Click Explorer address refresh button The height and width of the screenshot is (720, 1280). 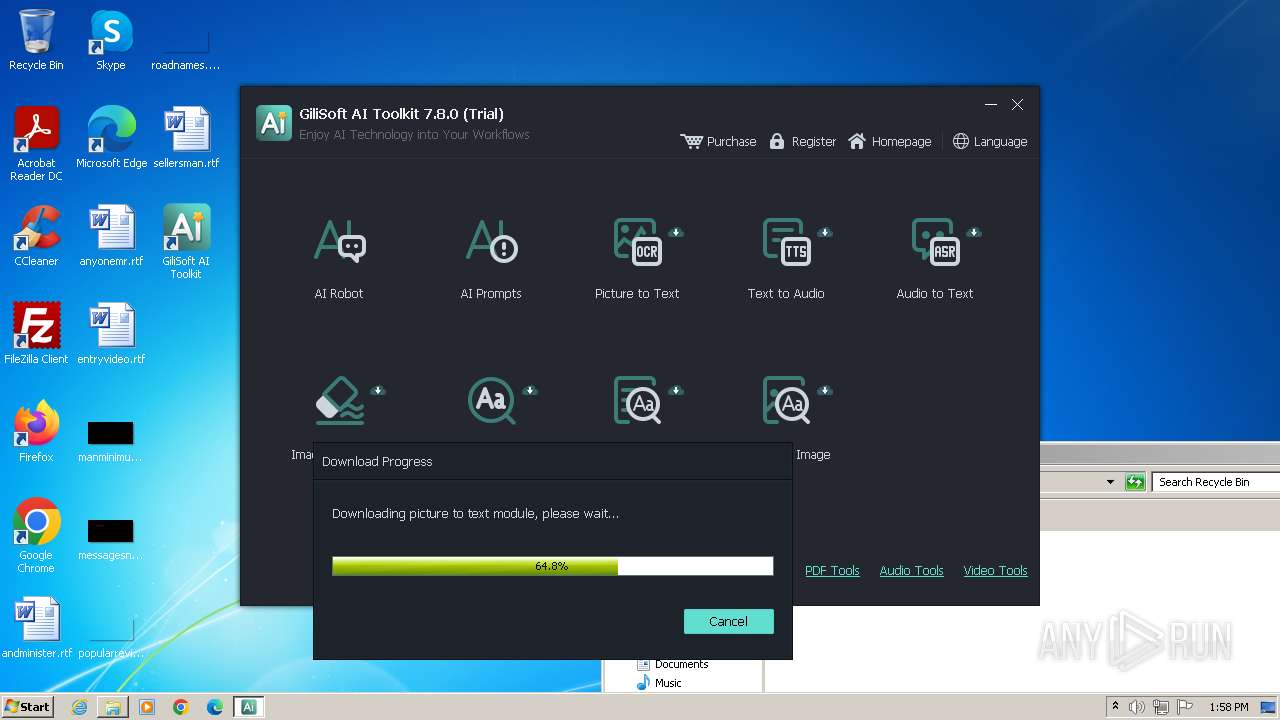pos(1135,482)
